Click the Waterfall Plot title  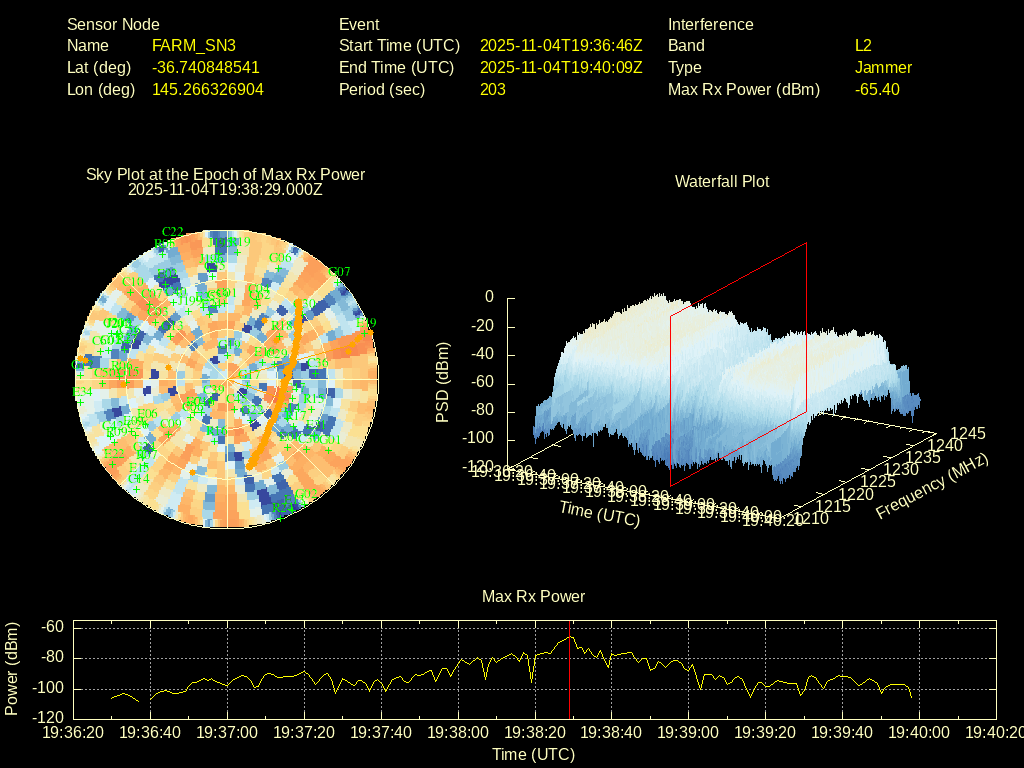point(722,181)
